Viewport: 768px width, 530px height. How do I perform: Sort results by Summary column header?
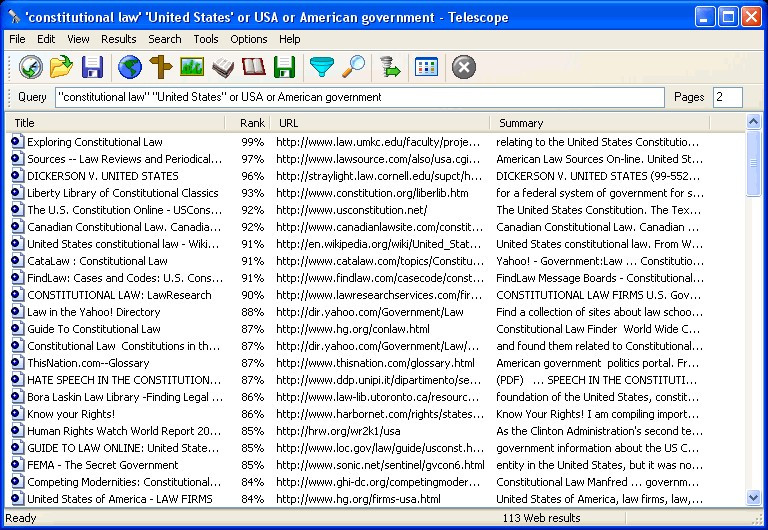(600, 123)
